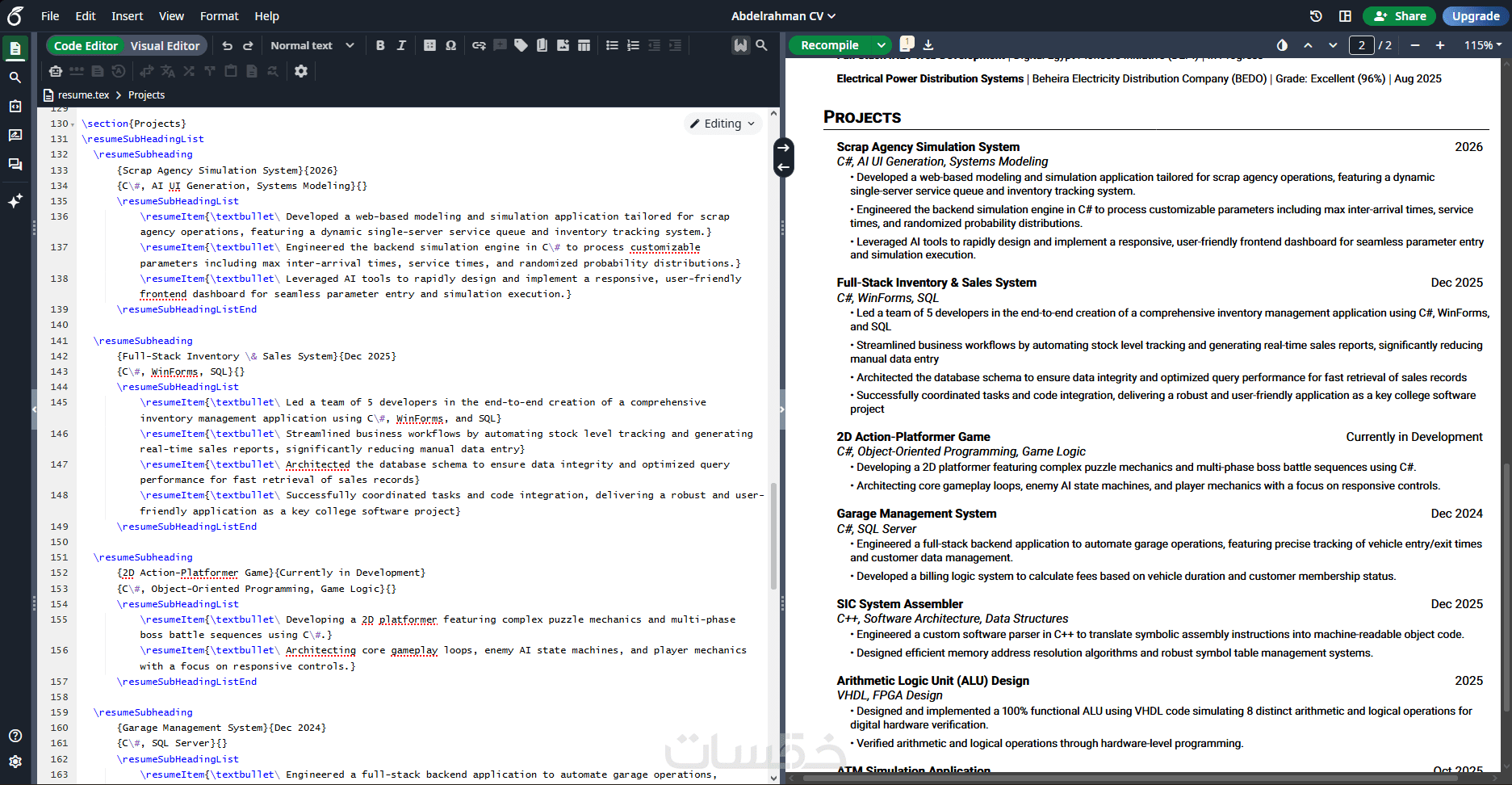This screenshot has height=785, width=1512.
Task: Go to the previous PDF page
Action: 1308,45
